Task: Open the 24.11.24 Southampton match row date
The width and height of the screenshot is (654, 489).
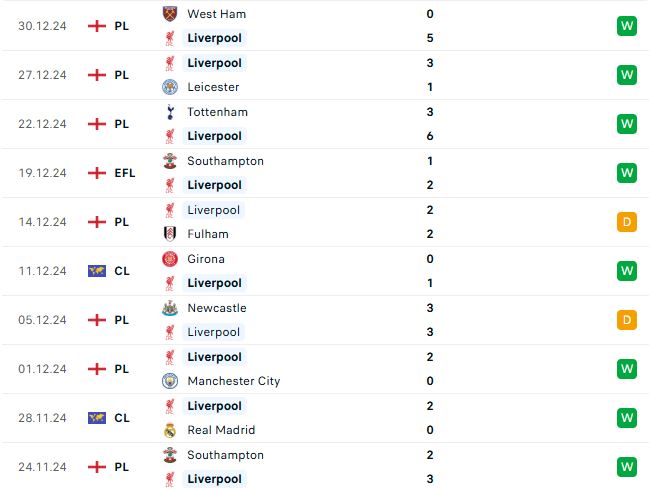Action: [42, 467]
